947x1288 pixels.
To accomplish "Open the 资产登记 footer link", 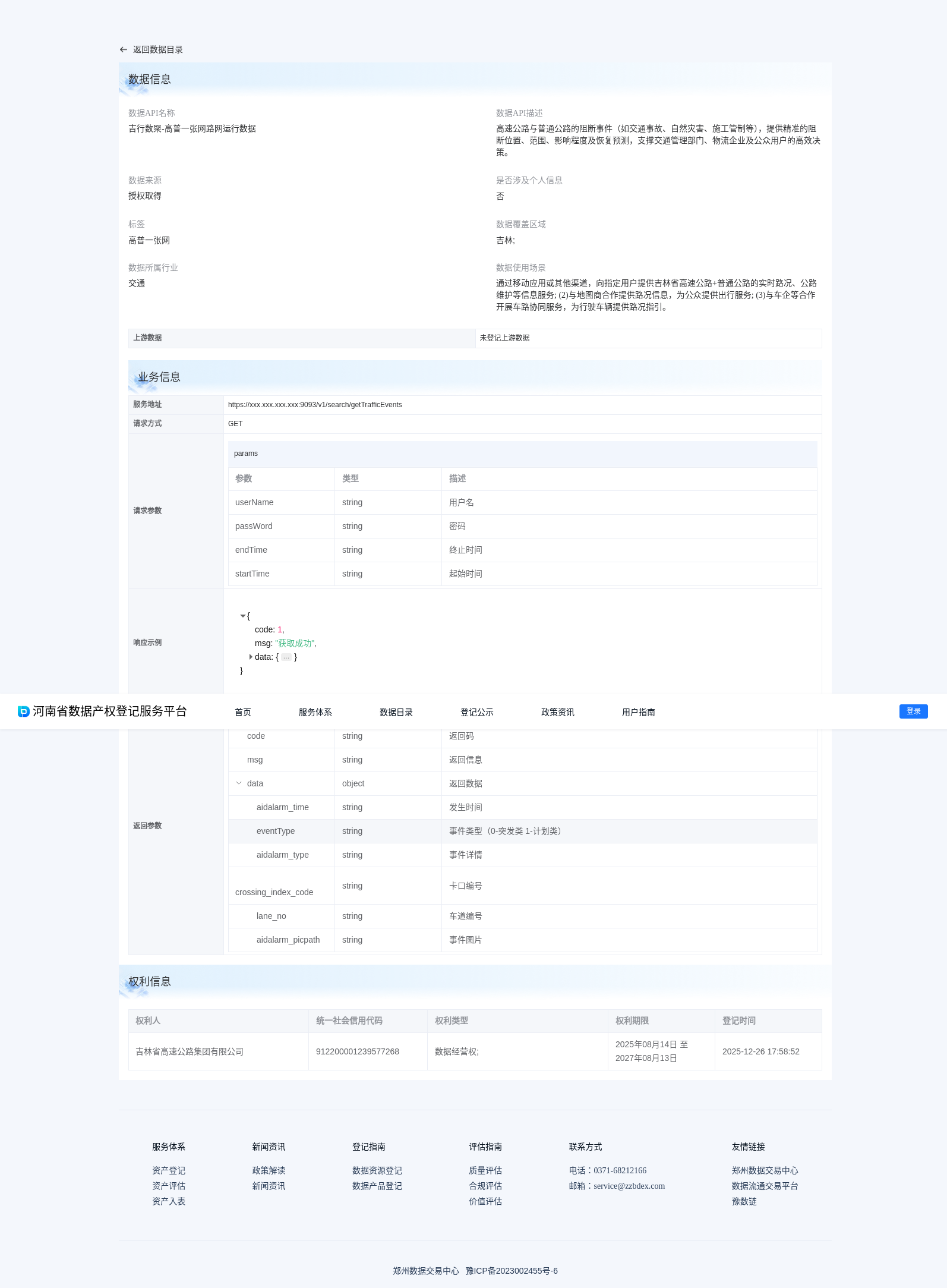I will click(169, 1170).
